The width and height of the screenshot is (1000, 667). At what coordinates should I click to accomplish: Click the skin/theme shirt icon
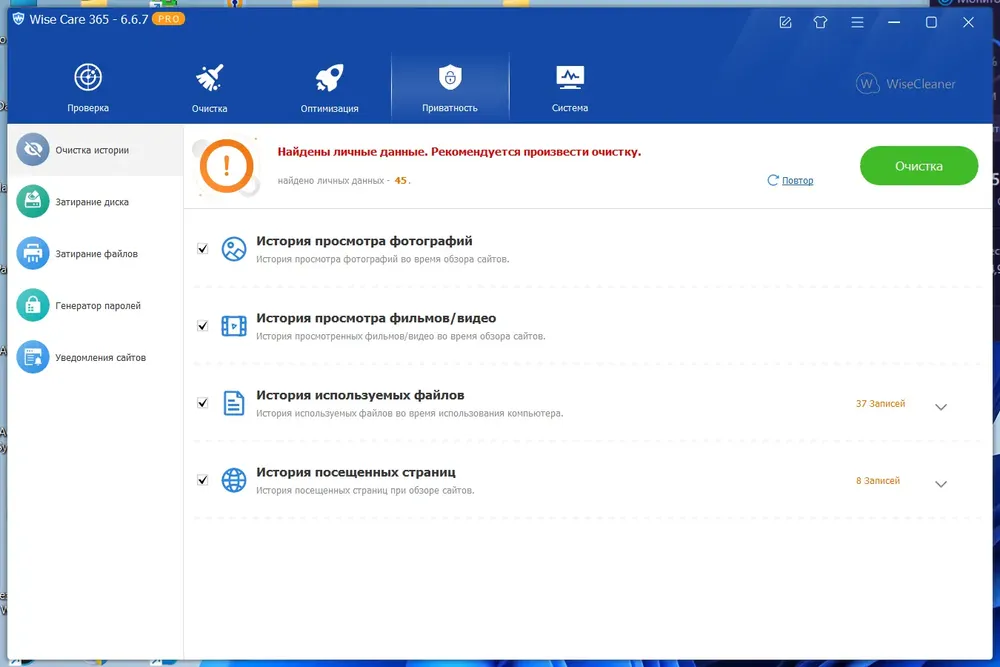[x=821, y=22]
